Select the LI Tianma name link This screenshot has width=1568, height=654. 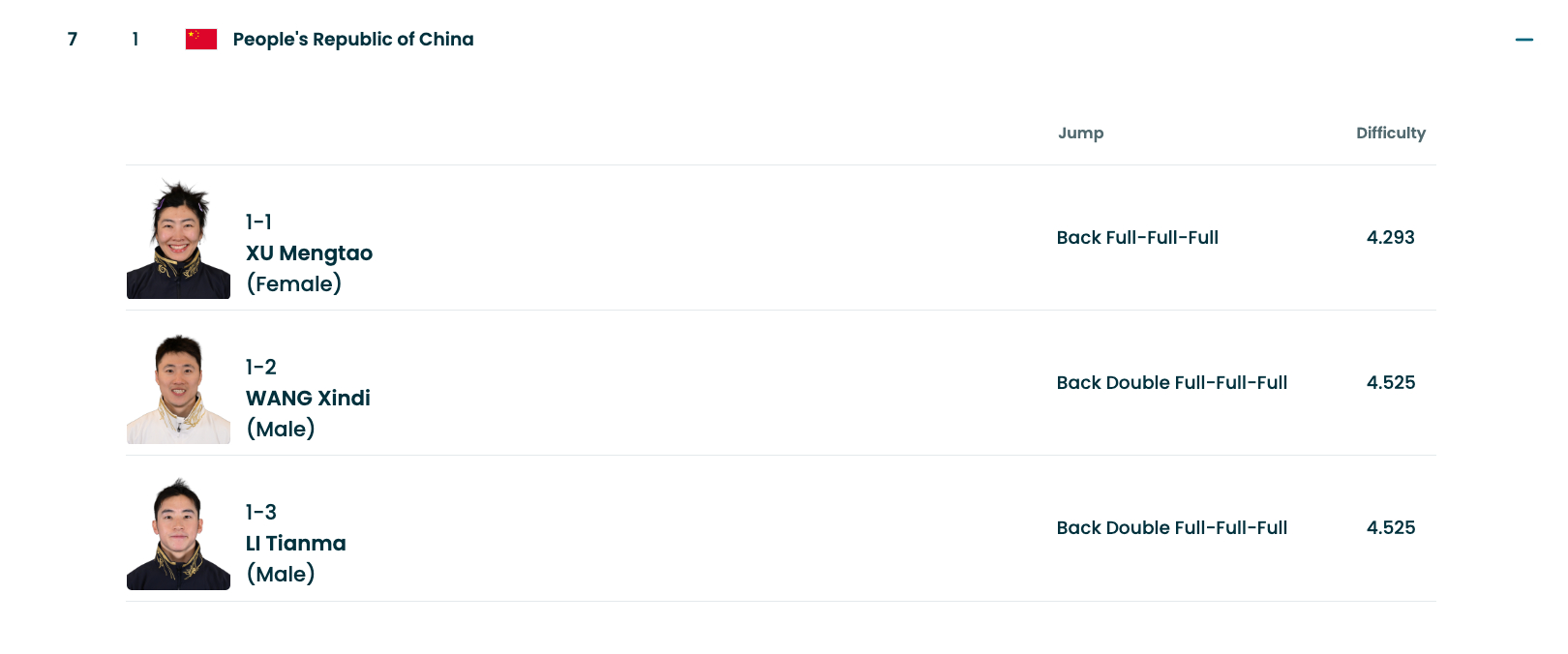[295, 544]
